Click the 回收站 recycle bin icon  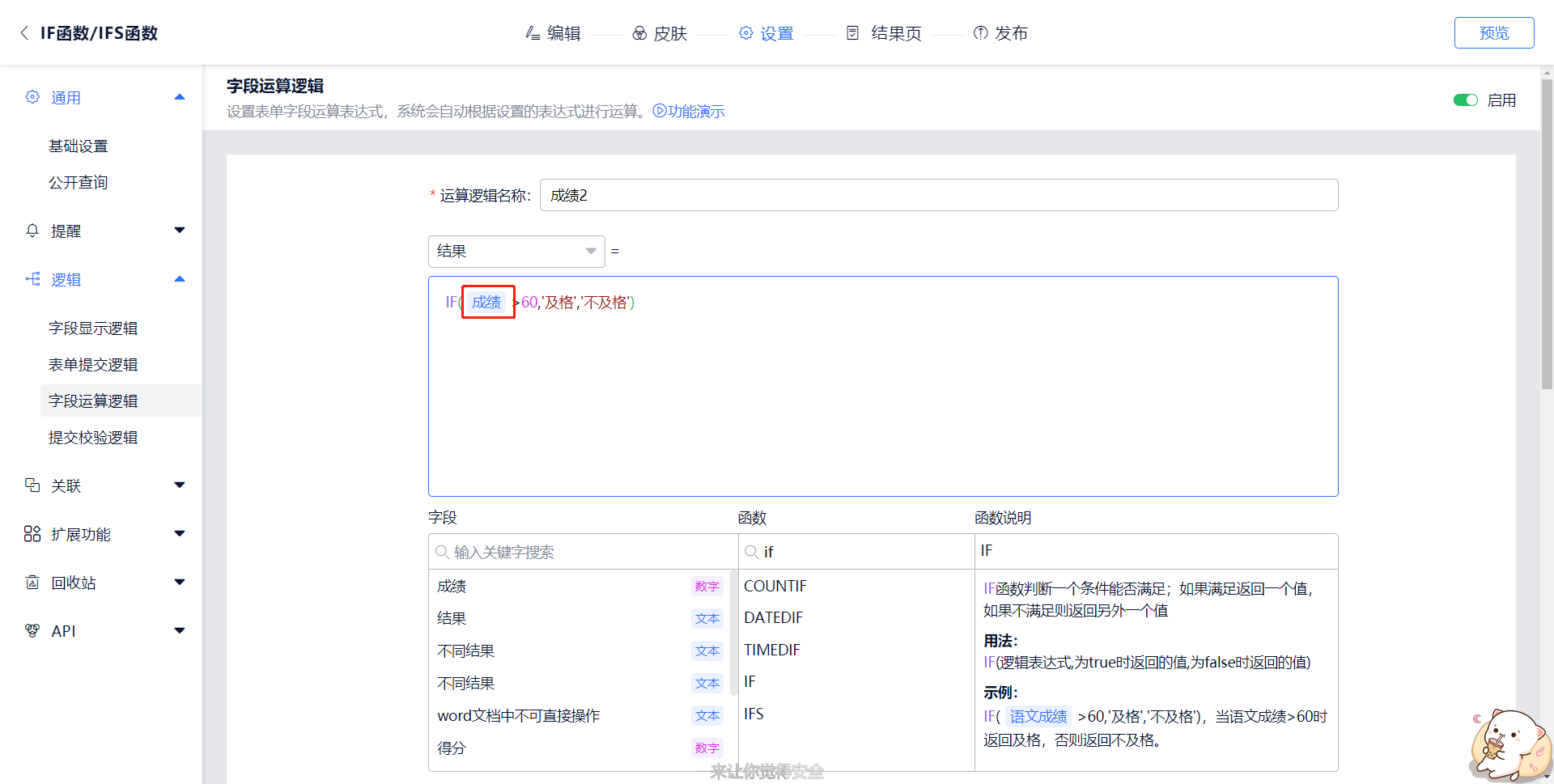click(32, 583)
